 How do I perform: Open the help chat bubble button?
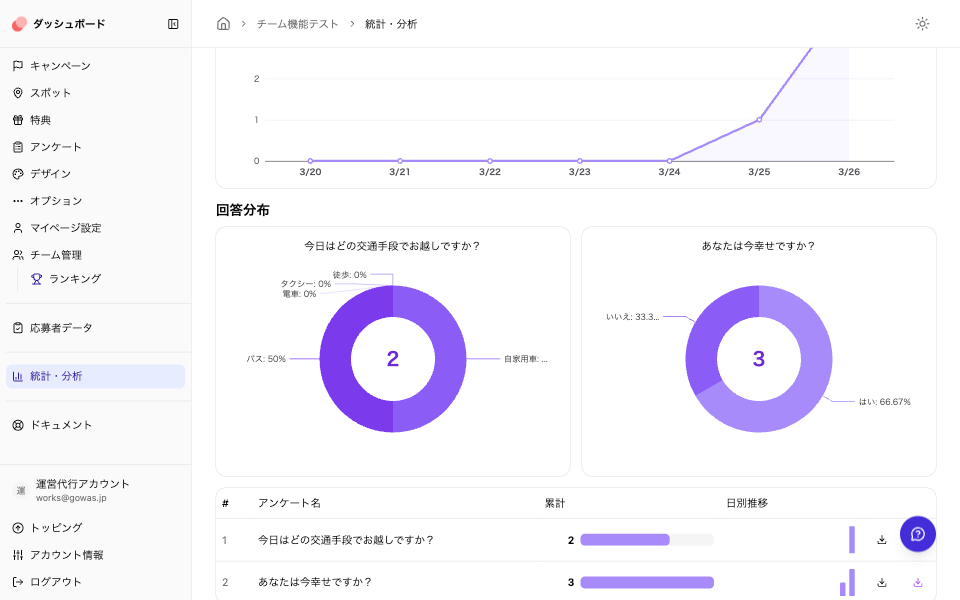[917, 534]
